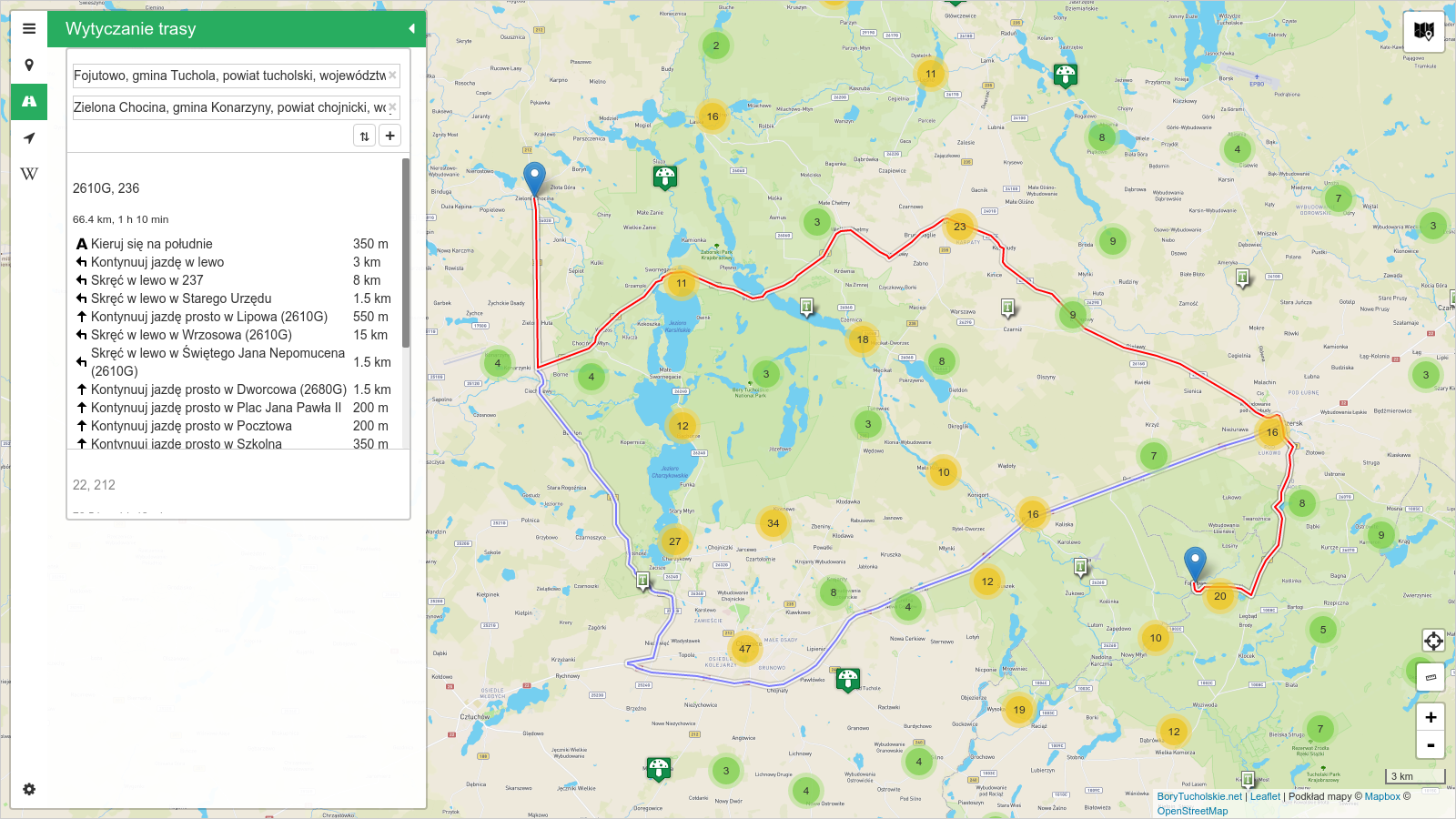Add a new waypoint with plus button
This screenshot has width=1456, height=819.
click(x=389, y=136)
